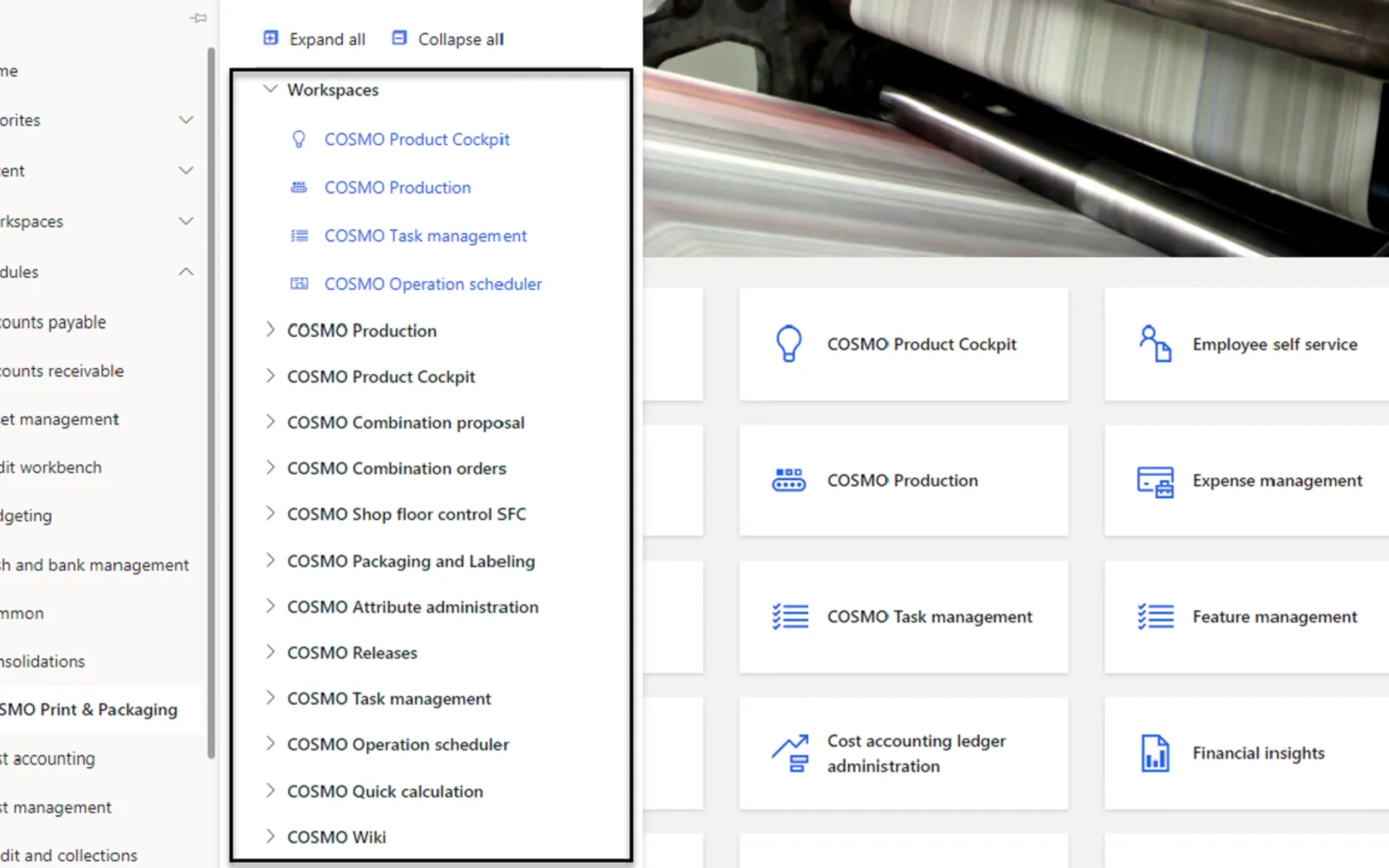
Task: Open the Feature management tile
Action: click(x=1247, y=616)
